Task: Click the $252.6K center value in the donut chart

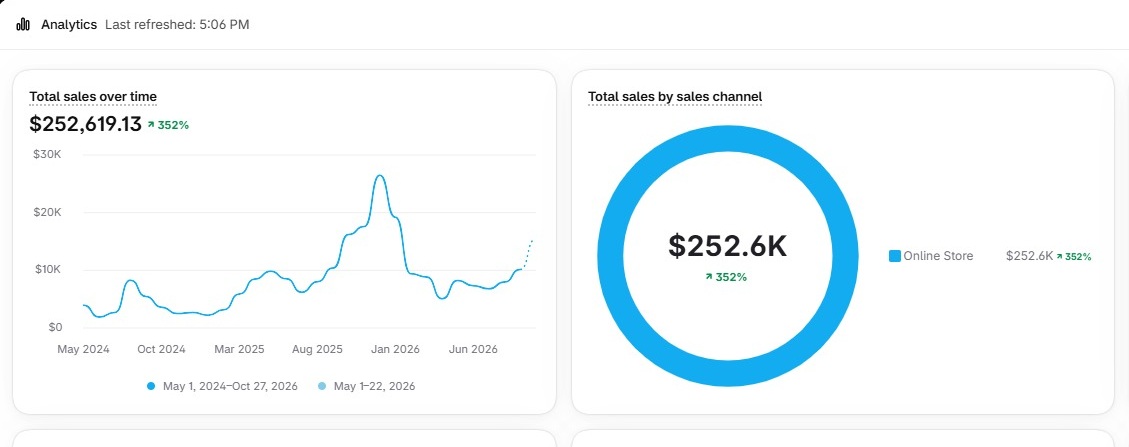Action: 728,246
